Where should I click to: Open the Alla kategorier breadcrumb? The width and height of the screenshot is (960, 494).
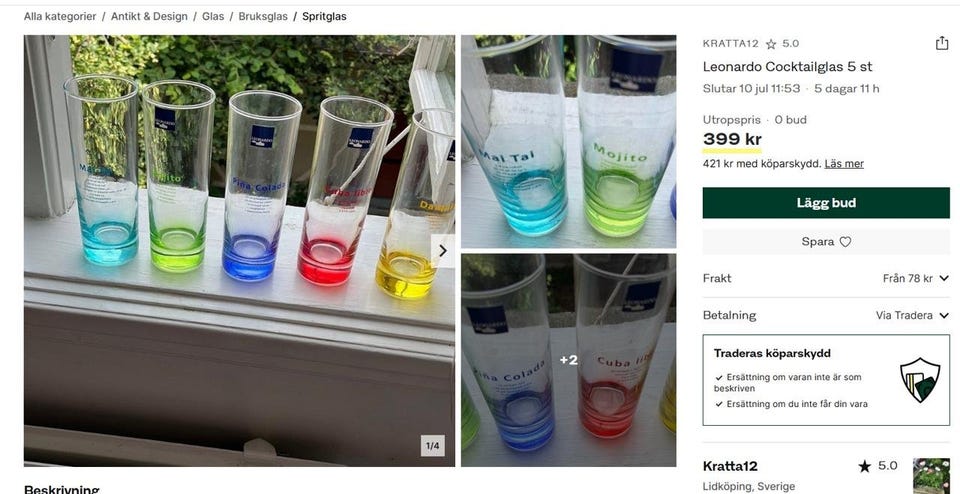(60, 17)
